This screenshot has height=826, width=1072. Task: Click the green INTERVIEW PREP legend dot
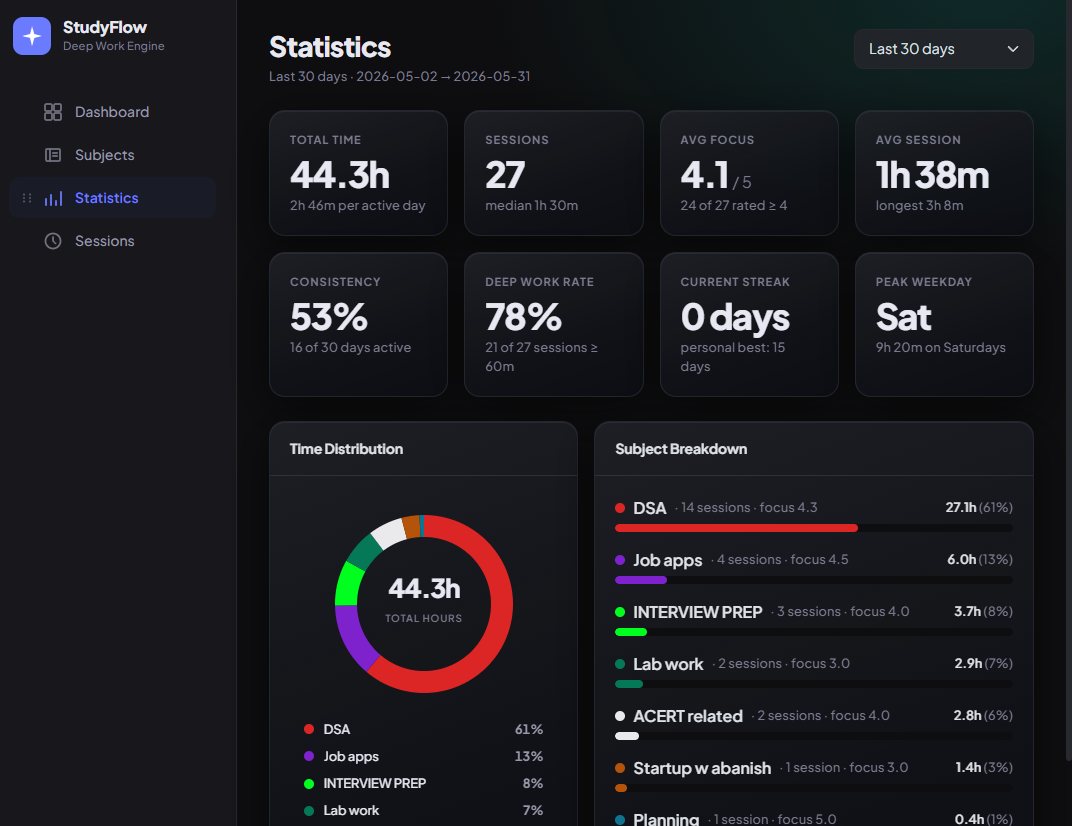pyautogui.click(x=309, y=784)
